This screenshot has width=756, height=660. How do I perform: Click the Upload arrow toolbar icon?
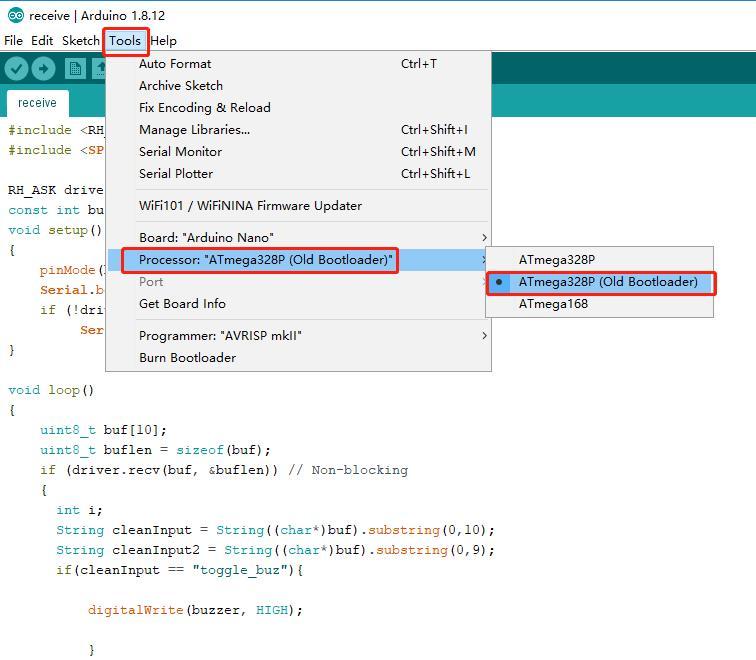click(x=43, y=69)
